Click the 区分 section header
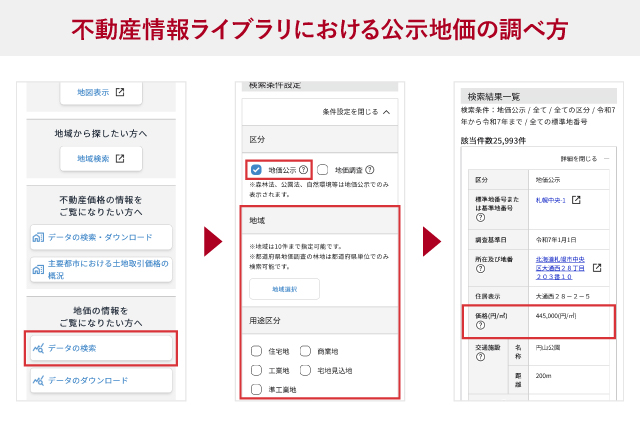This screenshot has height=427, width=640. tap(320, 139)
